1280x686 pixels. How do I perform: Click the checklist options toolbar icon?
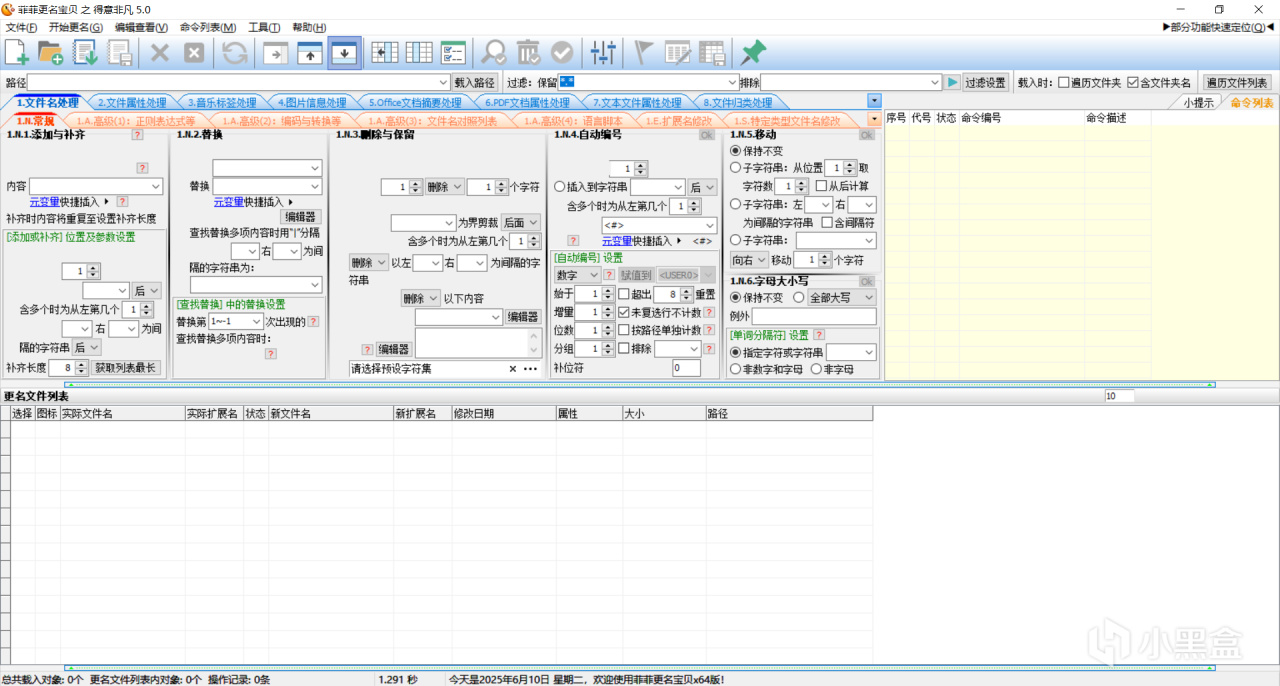click(453, 52)
